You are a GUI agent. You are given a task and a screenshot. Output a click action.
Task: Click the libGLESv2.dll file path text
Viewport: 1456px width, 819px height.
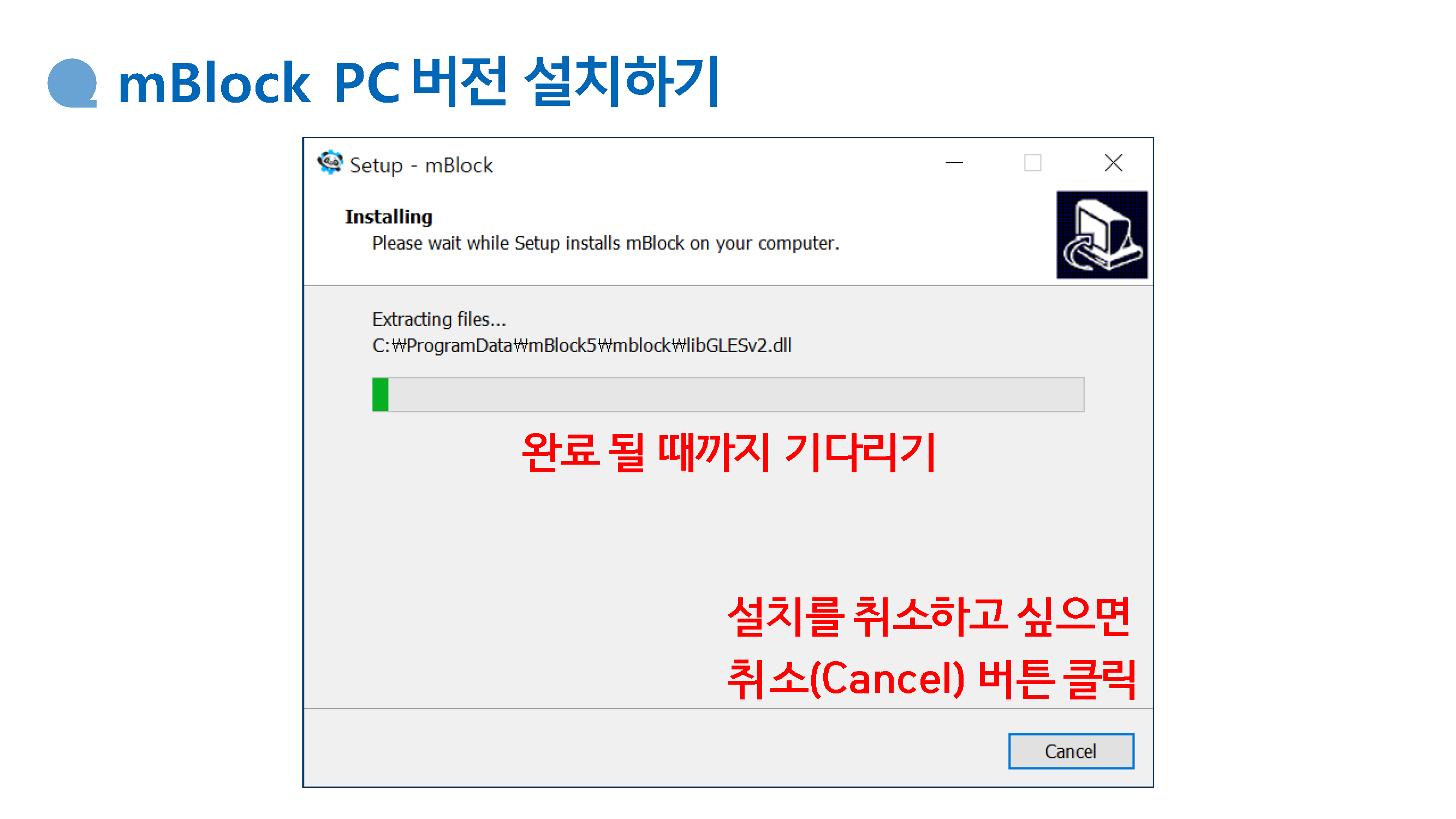(581, 346)
